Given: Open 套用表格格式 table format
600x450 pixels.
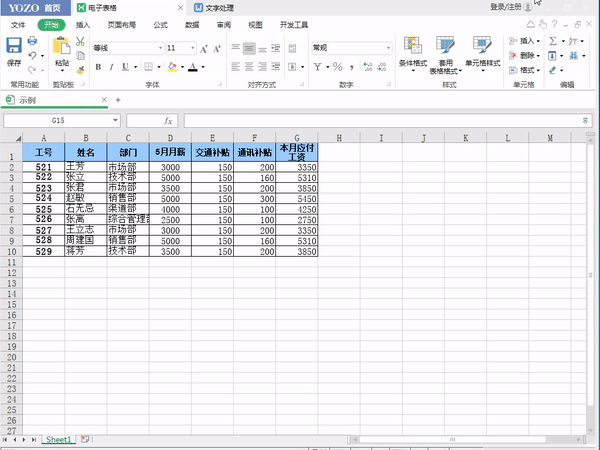Looking at the screenshot, I should tap(445, 55).
